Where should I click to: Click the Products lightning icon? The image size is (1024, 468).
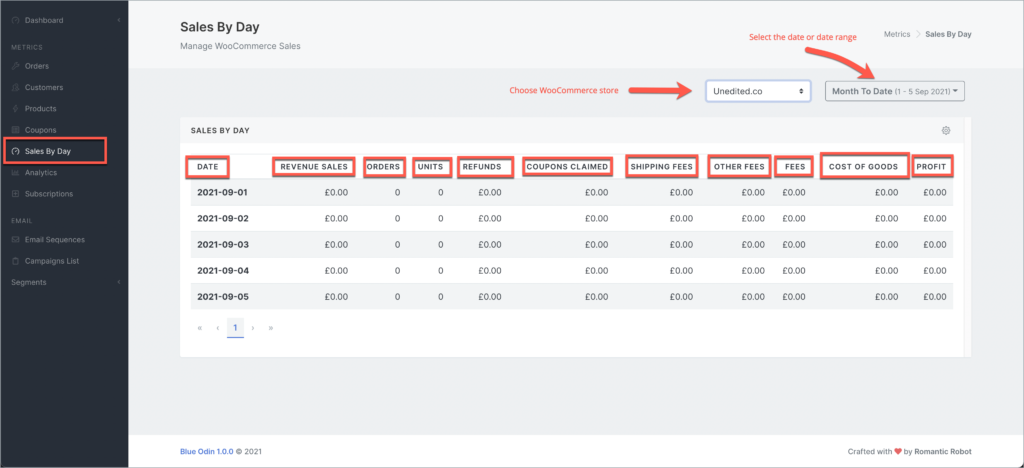tap(15, 108)
